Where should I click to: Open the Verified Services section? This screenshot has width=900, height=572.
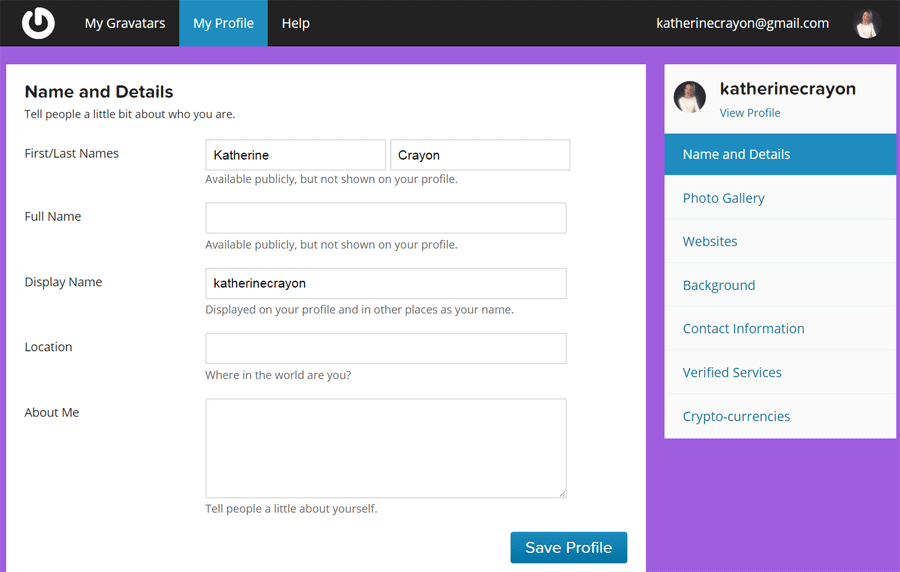732,372
